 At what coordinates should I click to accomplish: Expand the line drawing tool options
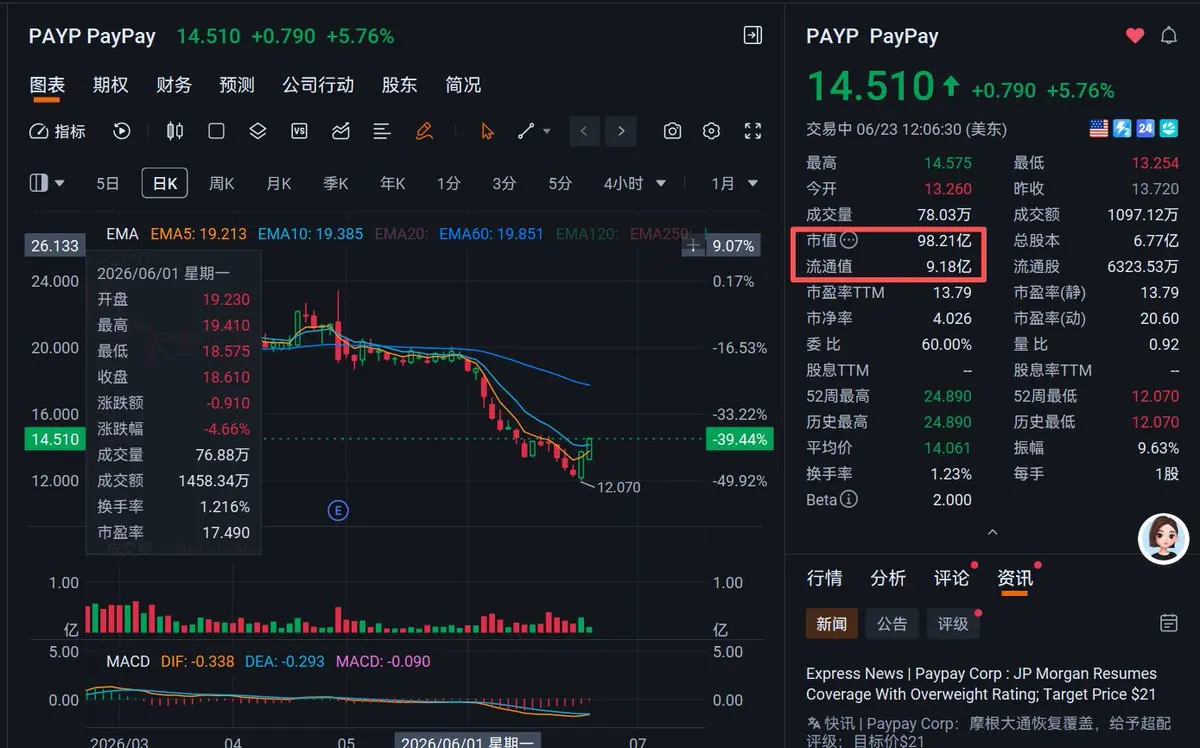tap(547, 131)
